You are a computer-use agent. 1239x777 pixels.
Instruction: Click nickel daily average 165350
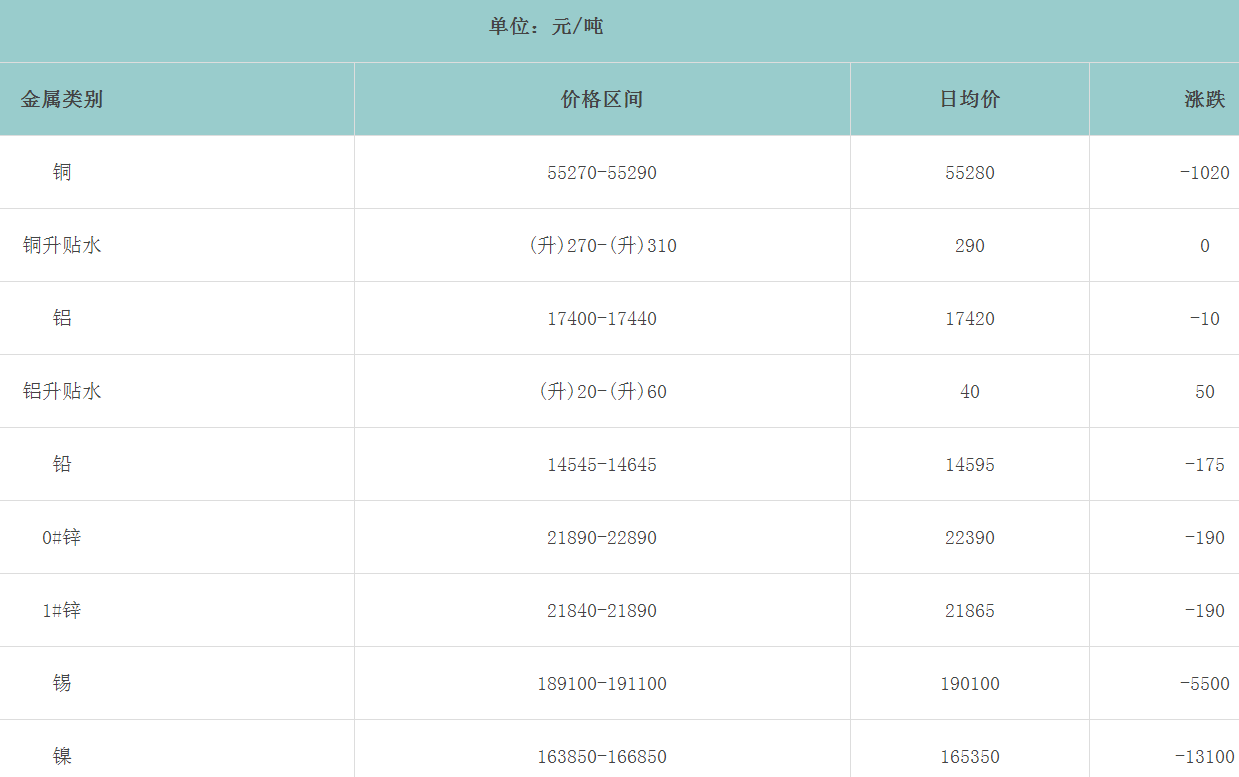969,757
